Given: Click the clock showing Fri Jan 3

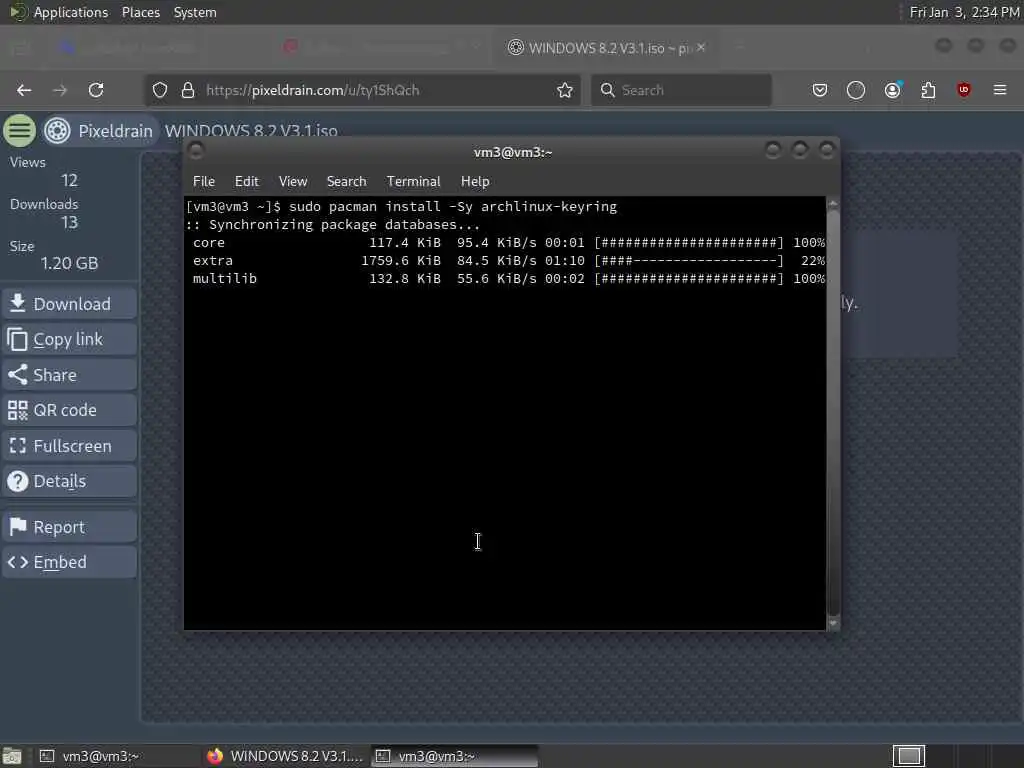Looking at the screenshot, I should pos(964,12).
